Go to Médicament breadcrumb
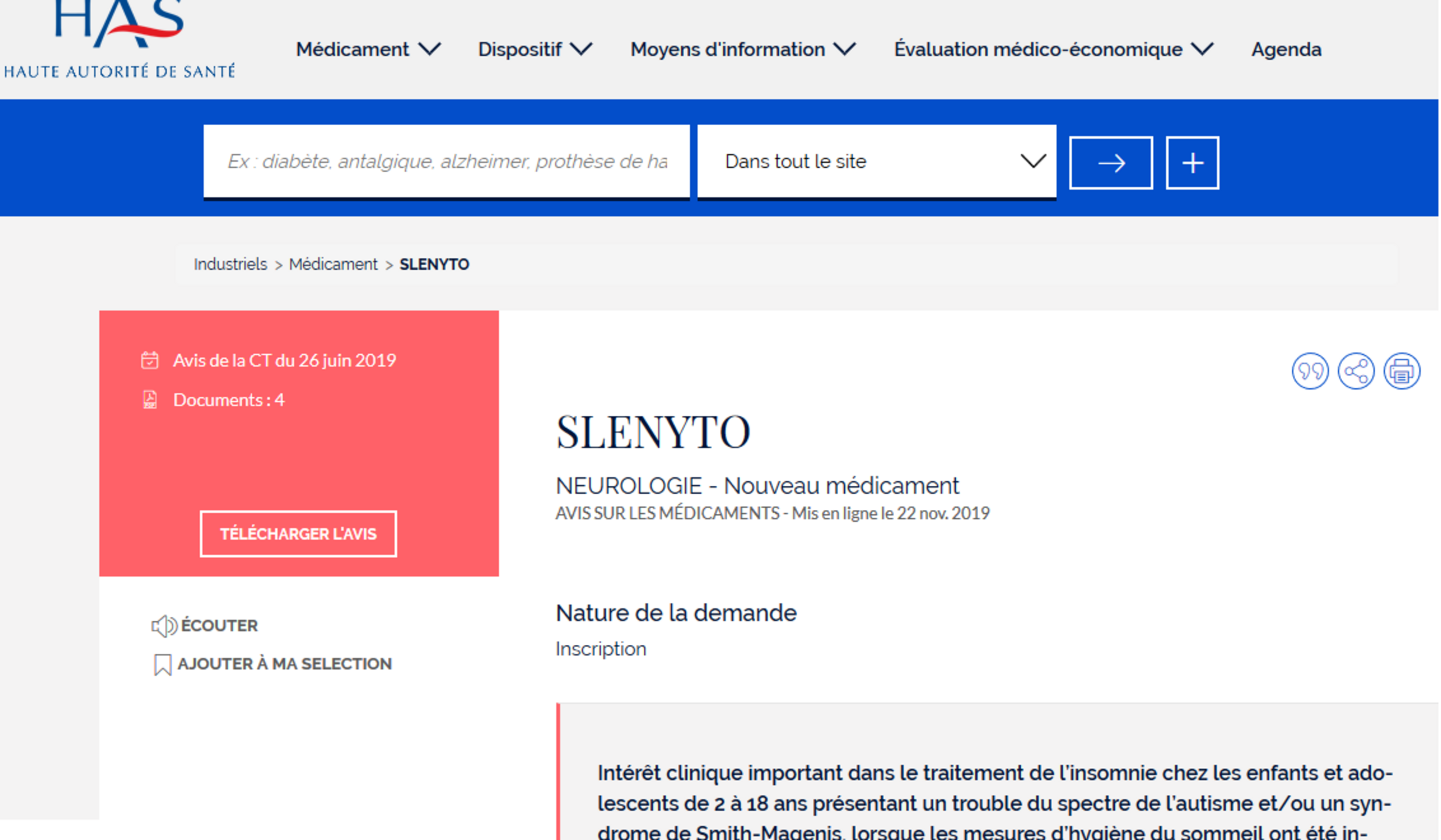1441x840 pixels. [x=333, y=265]
